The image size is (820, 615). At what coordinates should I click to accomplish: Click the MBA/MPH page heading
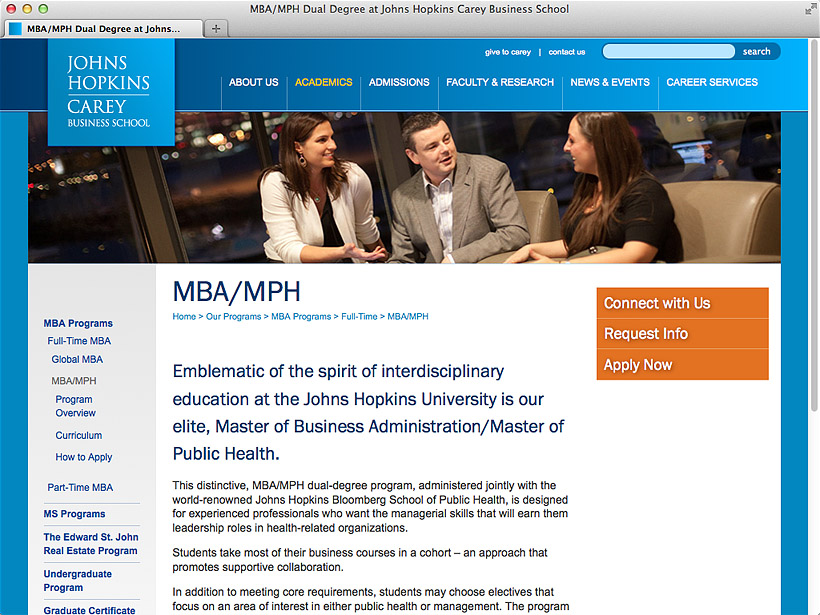point(236,291)
